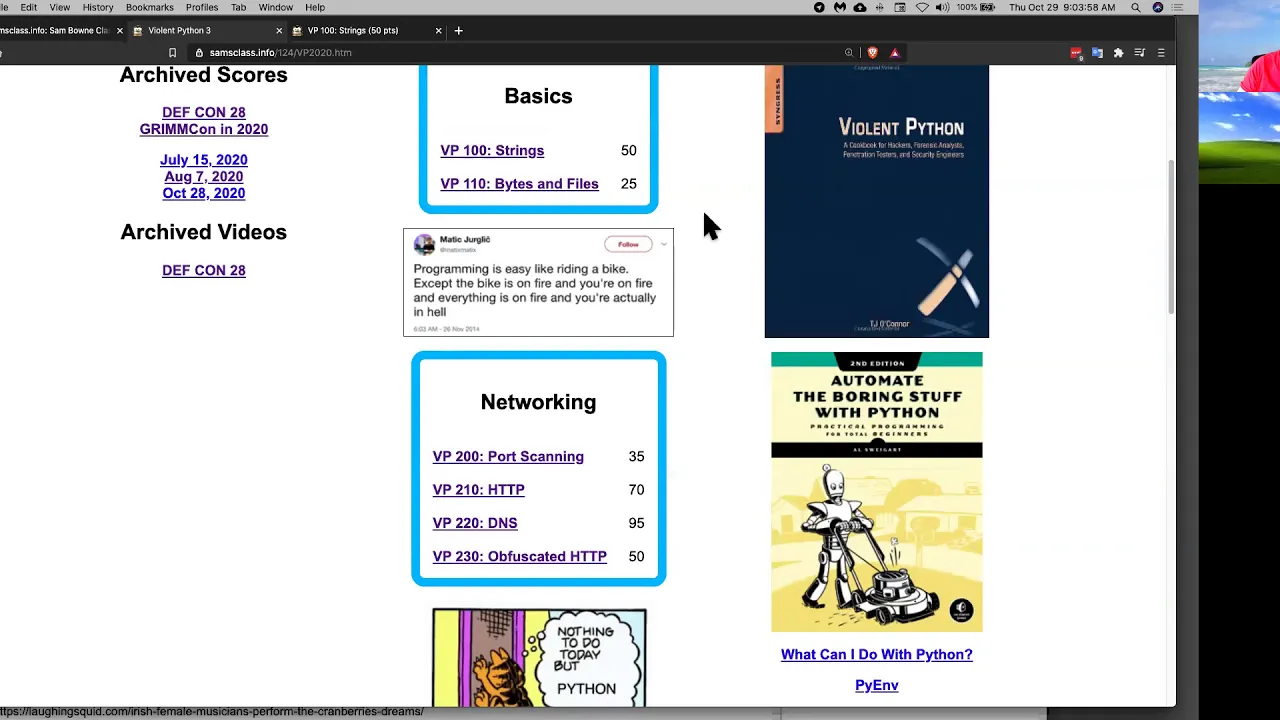Click the Follow button on the tweet
The height and width of the screenshot is (720, 1280).
click(x=628, y=244)
